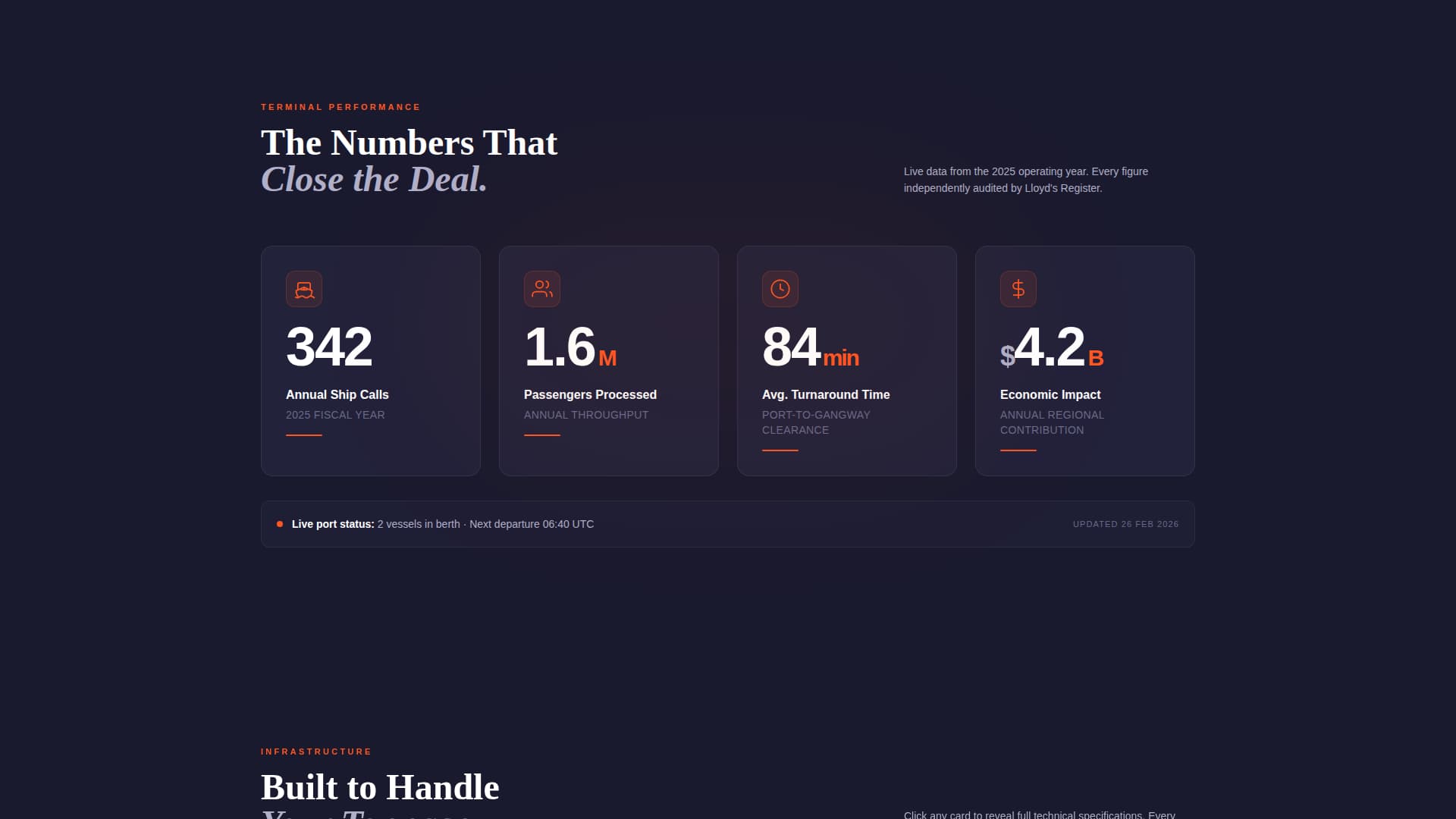The height and width of the screenshot is (819, 1456).
Task: Reveal Avg. Turnaround Time card specifications
Action: (x=846, y=360)
